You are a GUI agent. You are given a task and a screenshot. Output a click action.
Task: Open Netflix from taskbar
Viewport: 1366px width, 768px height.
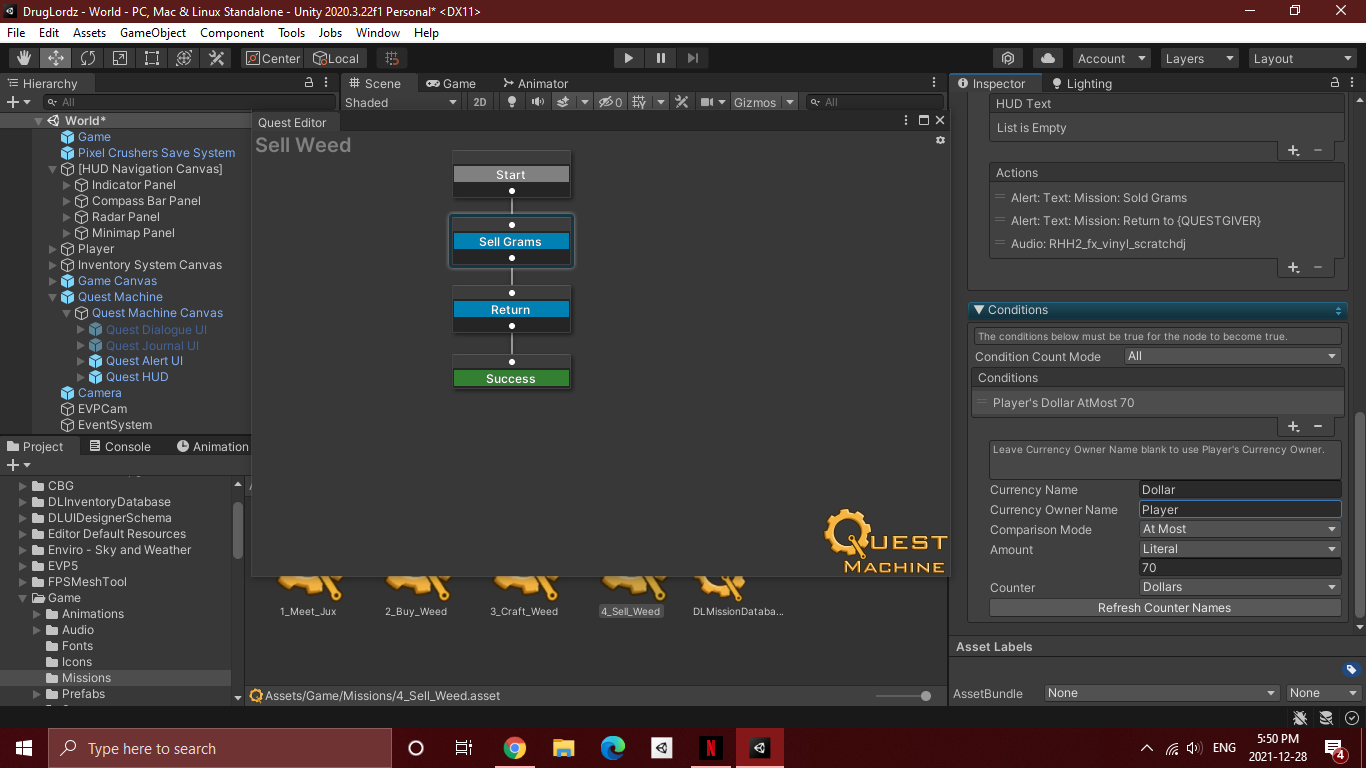710,748
